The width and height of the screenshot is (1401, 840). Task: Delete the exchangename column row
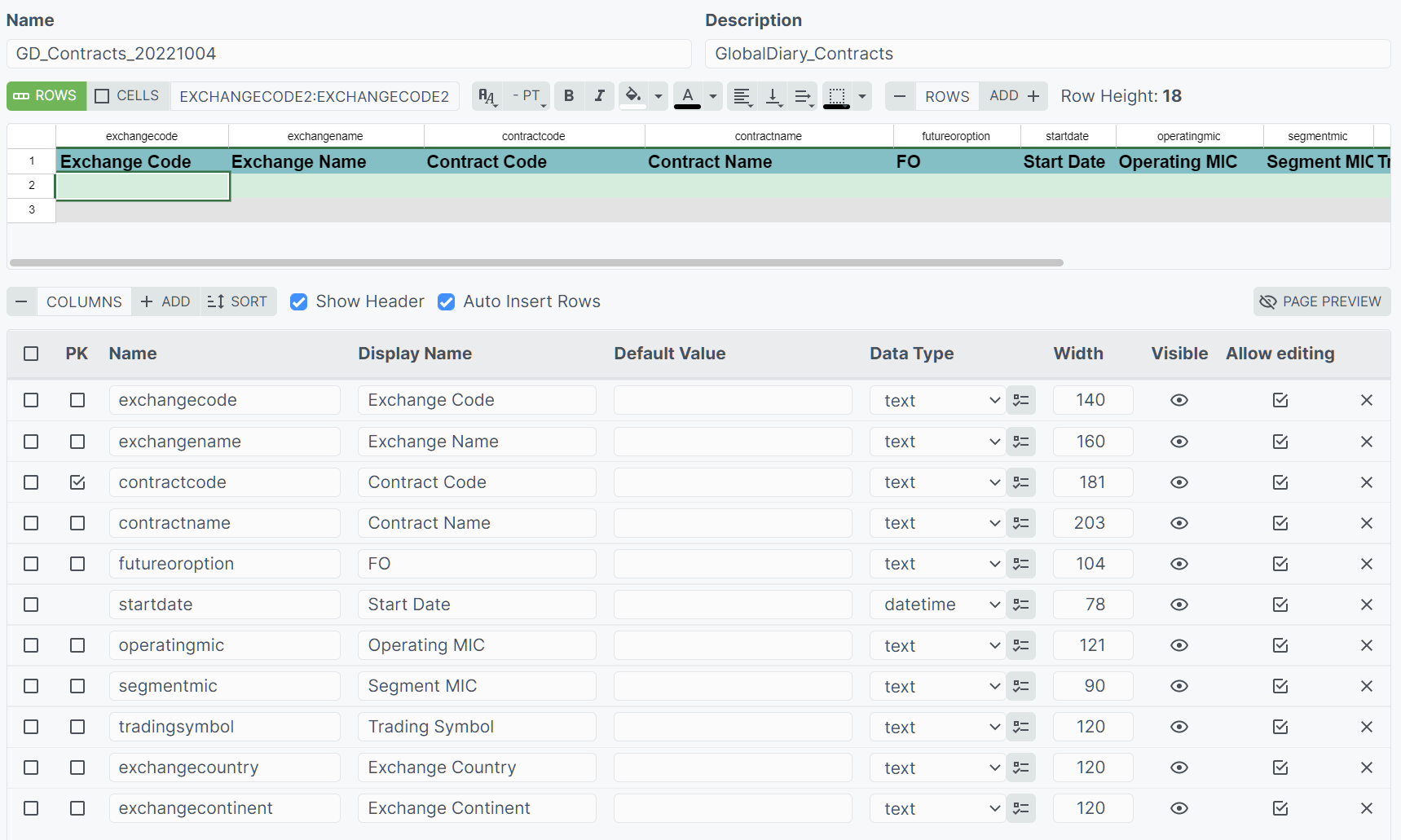tap(1367, 442)
